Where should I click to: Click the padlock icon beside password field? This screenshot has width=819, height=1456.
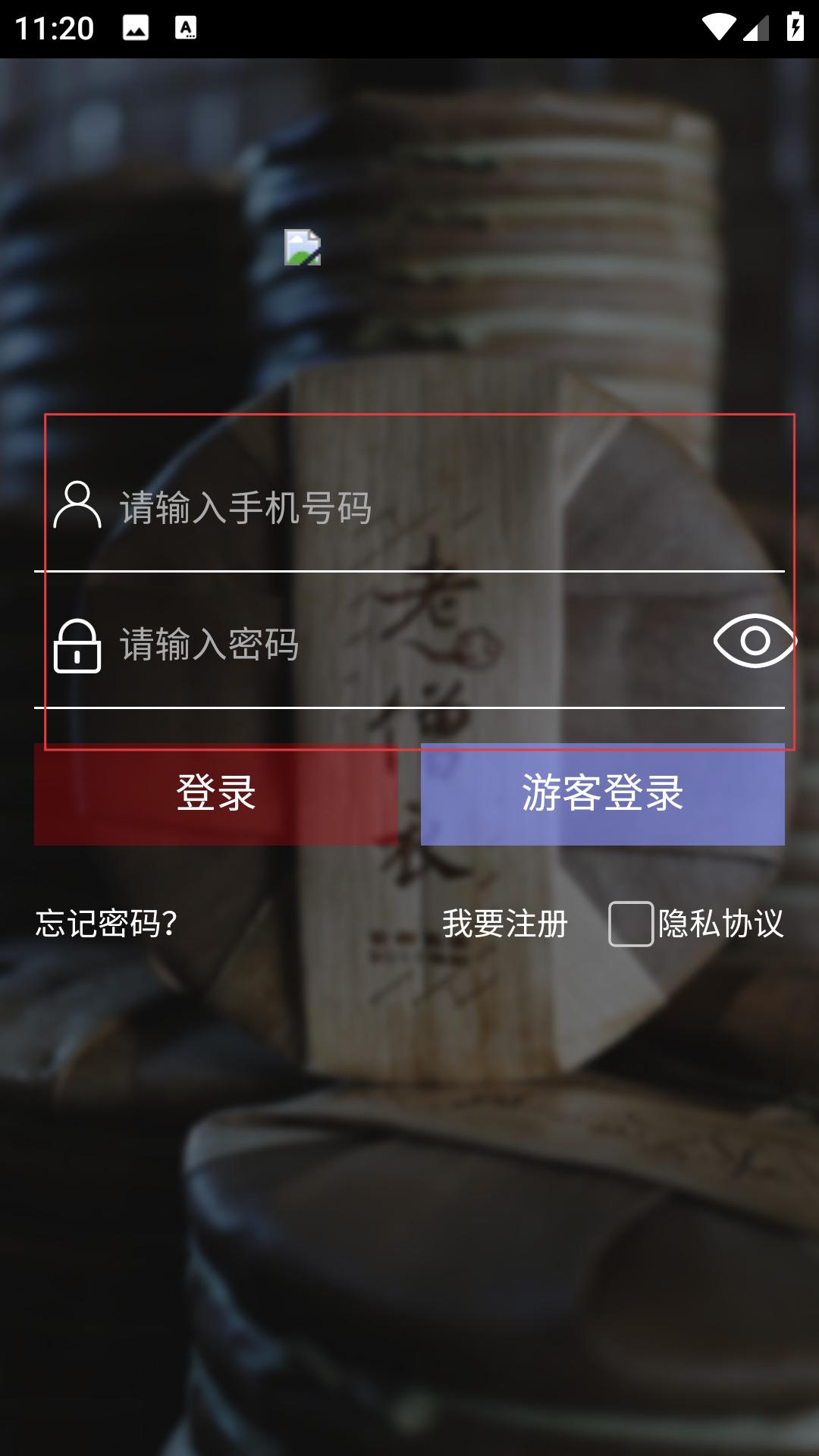(x=77, y=646)
